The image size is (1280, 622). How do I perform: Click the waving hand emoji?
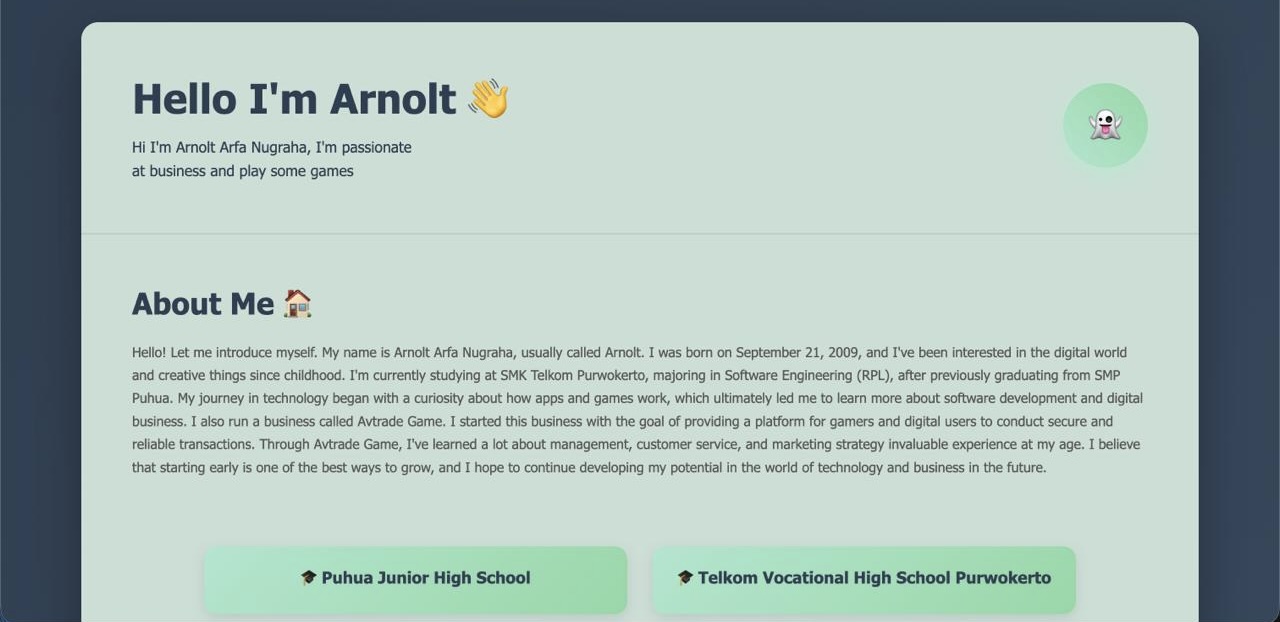[488, 99]
